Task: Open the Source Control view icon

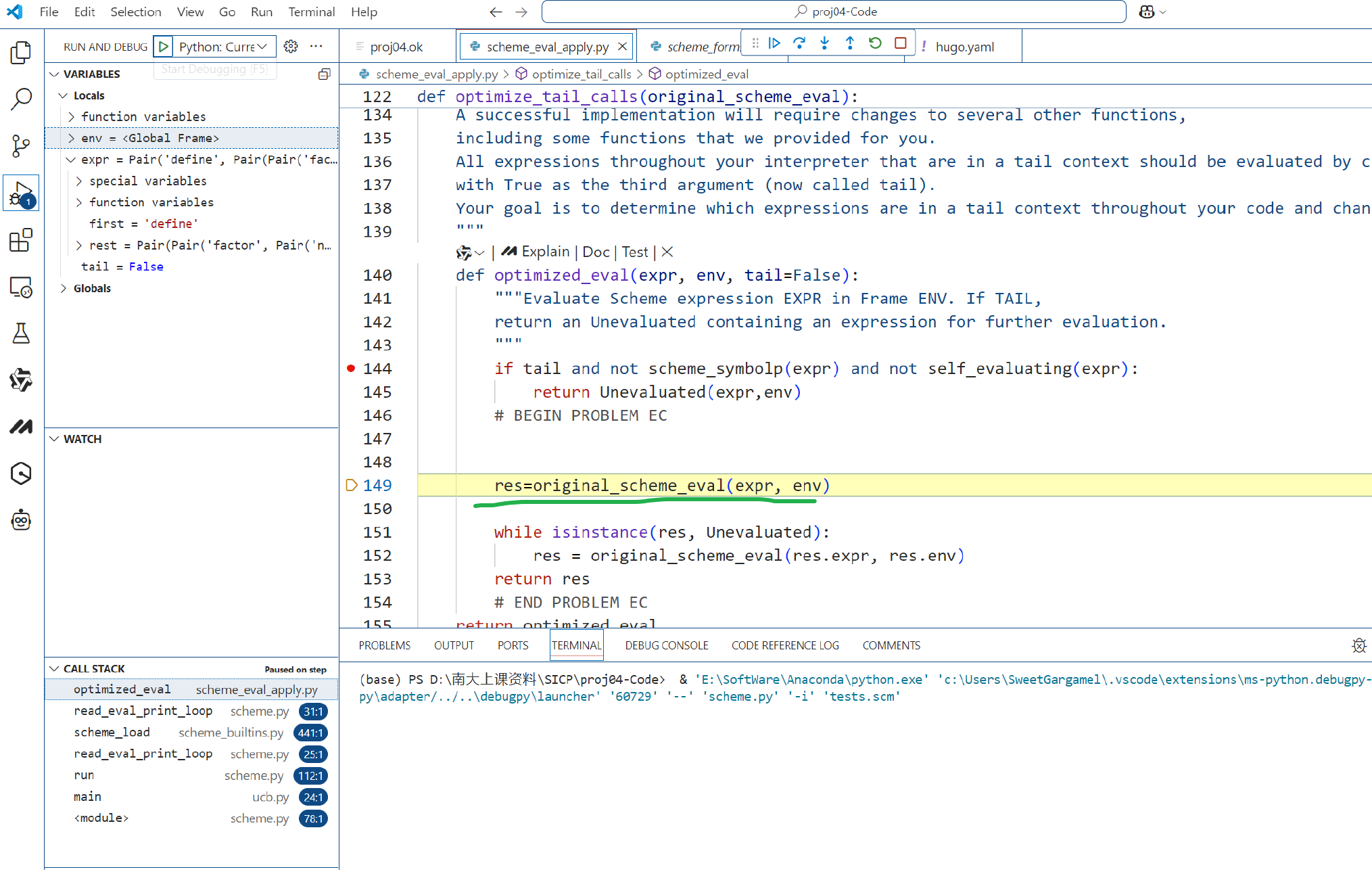Action: (x=21, y=146)
